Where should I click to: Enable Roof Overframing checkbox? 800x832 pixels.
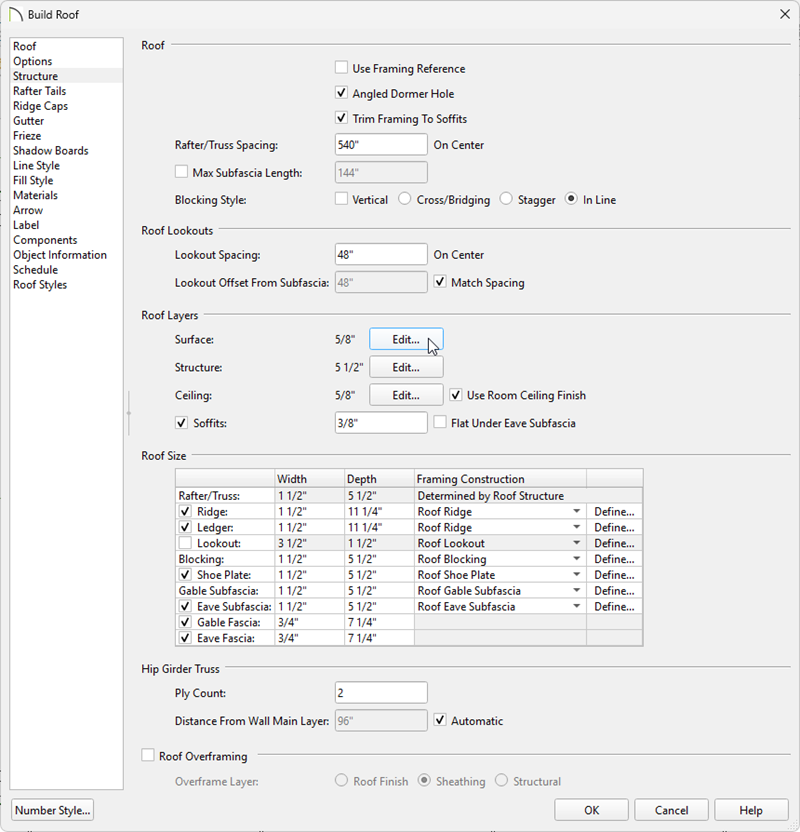pos(148,755)
